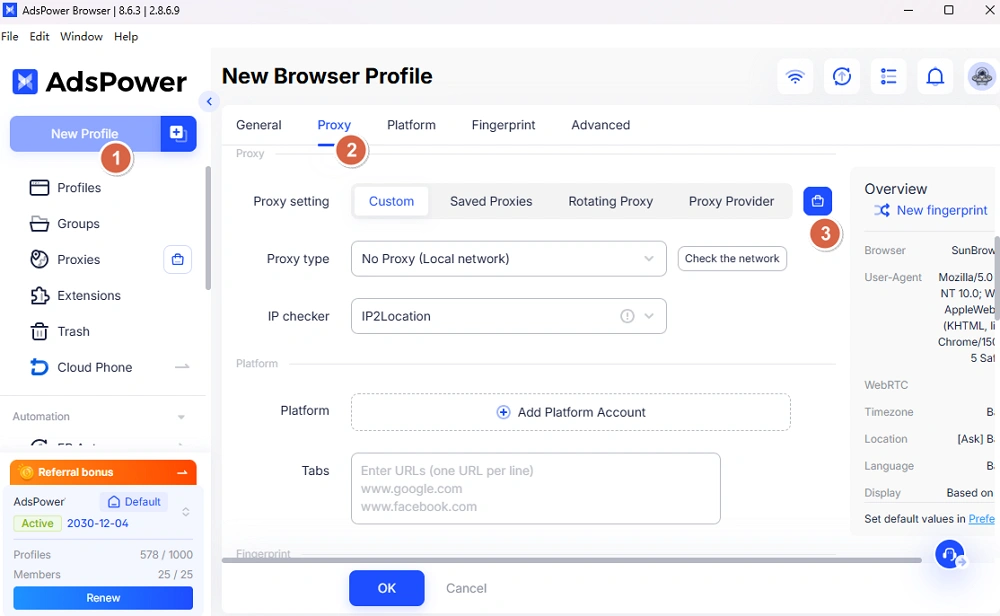Click the New fingerprint link
The height and width of the screenshot is (616, 1000).
click(941, 210)
